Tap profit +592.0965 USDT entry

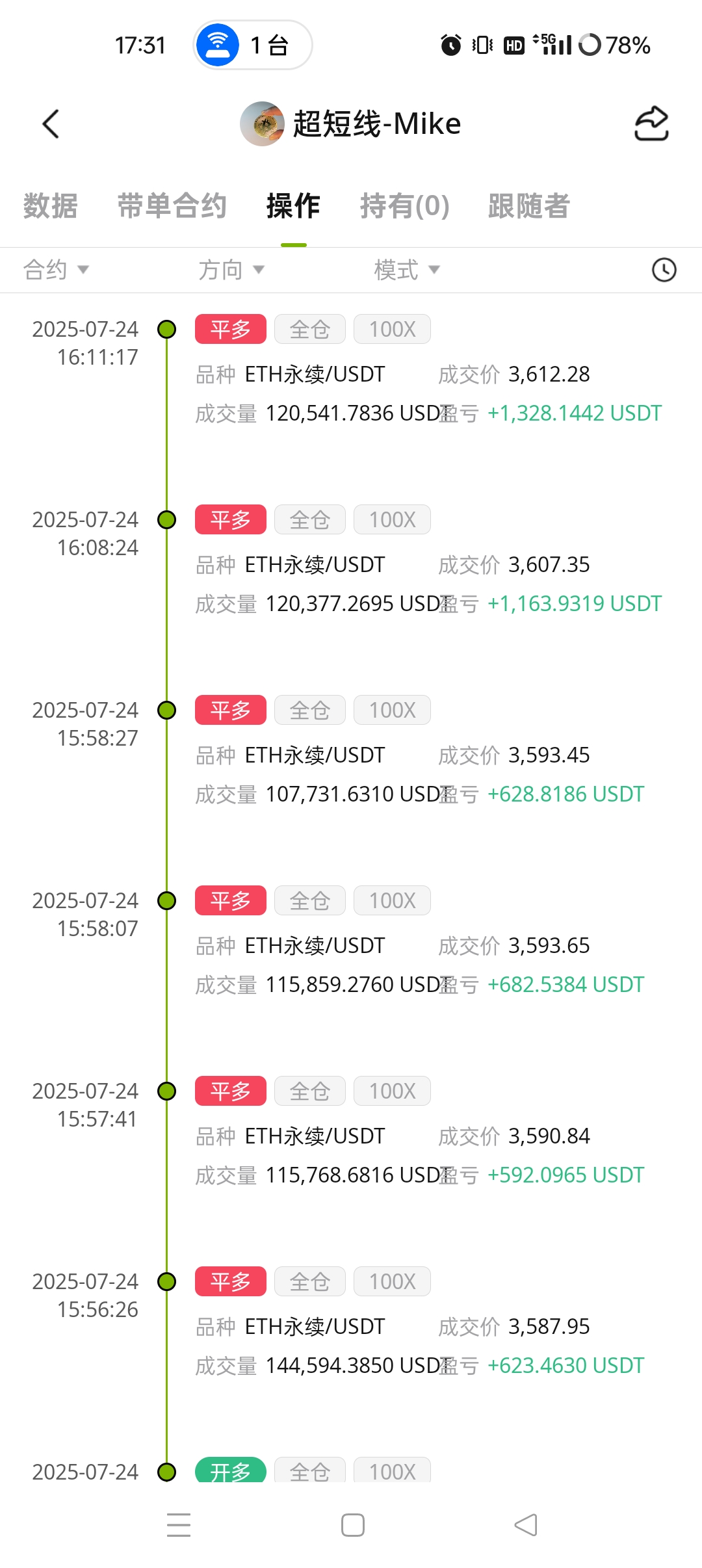tap(565, 1175)
